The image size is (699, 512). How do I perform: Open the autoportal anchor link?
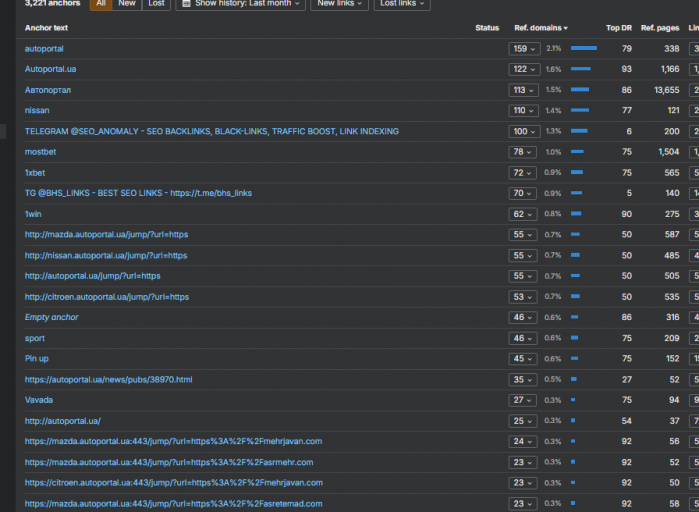pos(44,49)
